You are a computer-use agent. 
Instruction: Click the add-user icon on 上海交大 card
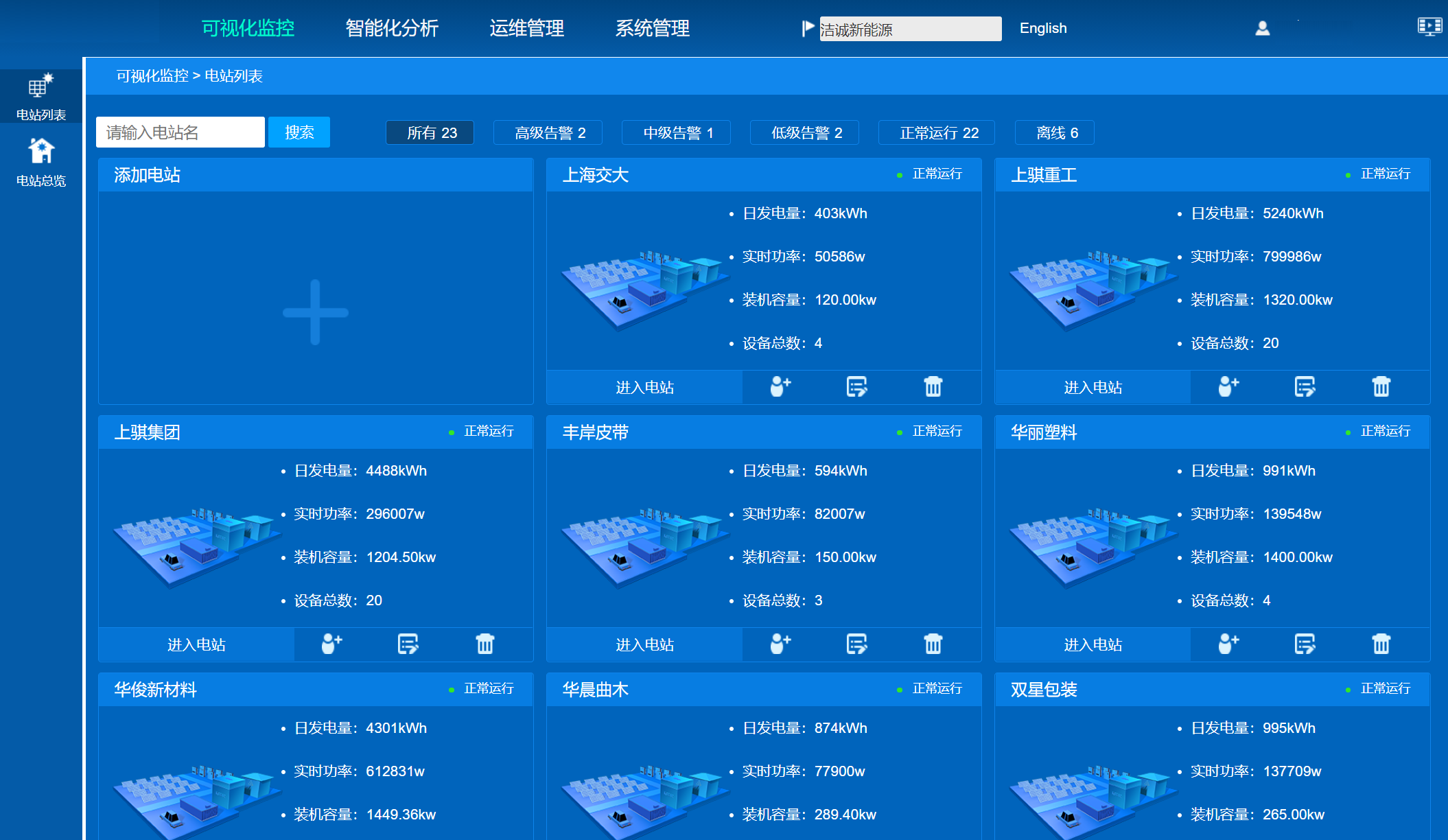pyautogui.click(x=778, y=386)
